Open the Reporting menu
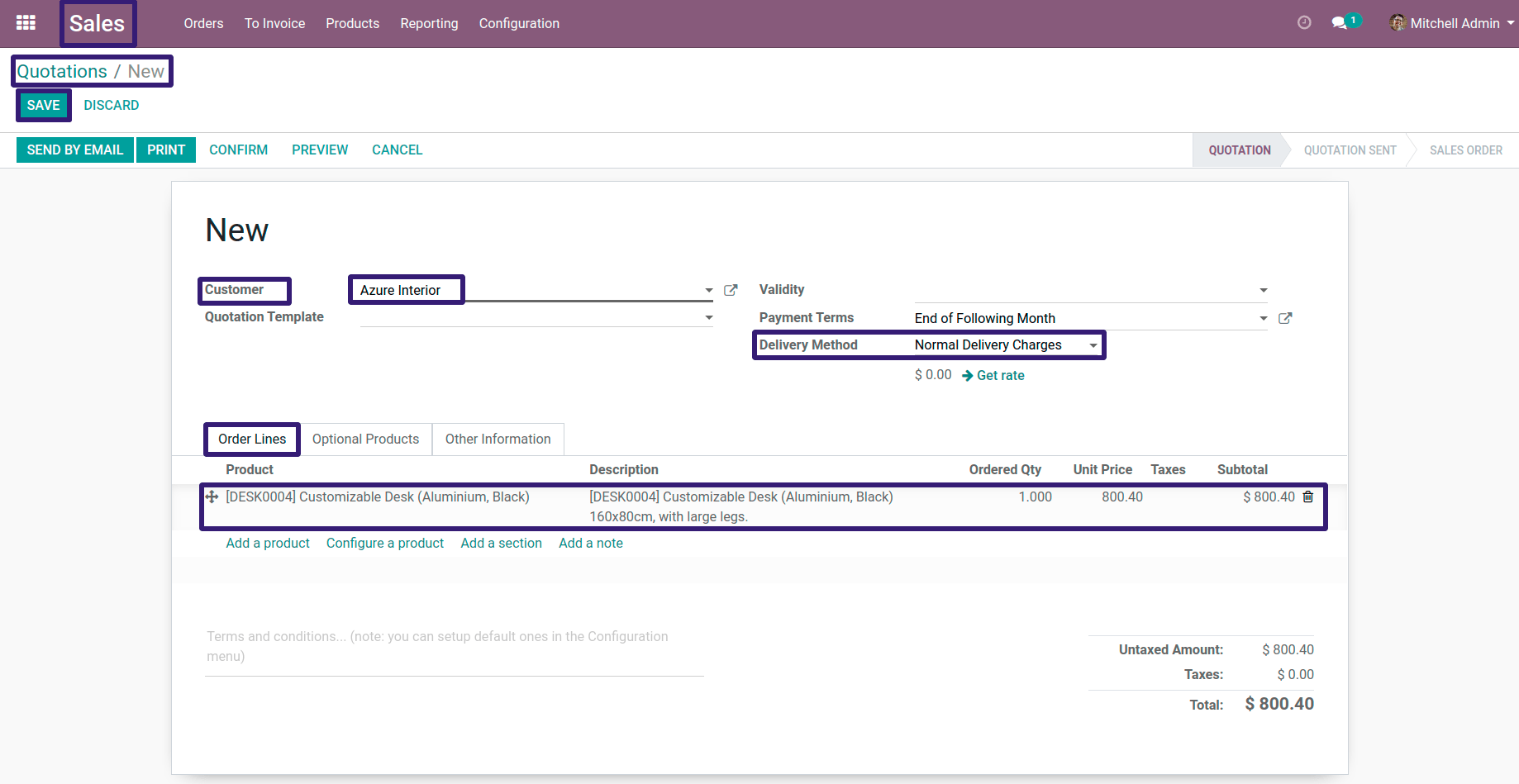 429,23
